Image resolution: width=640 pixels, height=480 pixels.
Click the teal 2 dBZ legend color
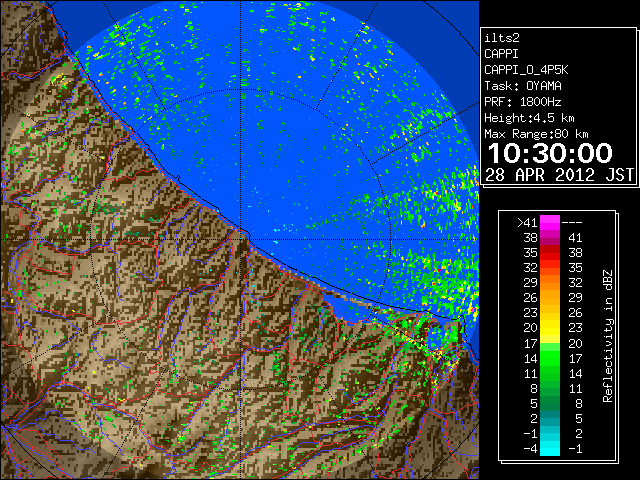(549, 418)
